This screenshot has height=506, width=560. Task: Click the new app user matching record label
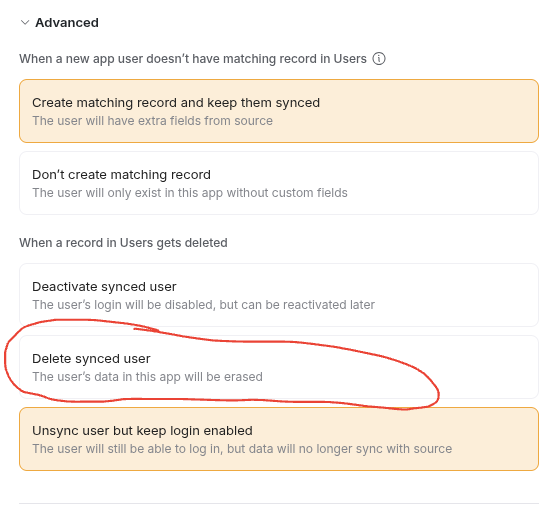tap(193, 59)
